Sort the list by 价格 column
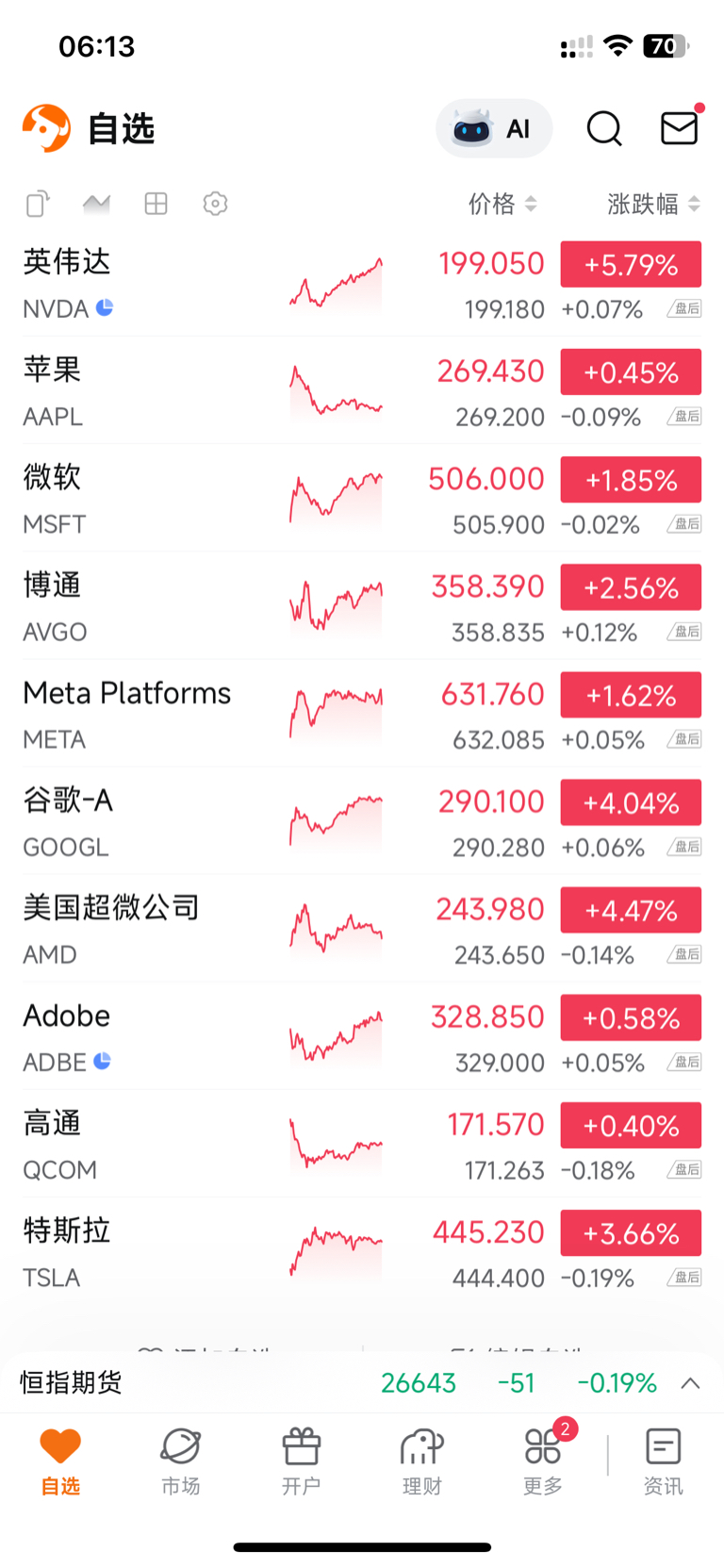This screenshot has height=1568, width=724. [502, 204]
